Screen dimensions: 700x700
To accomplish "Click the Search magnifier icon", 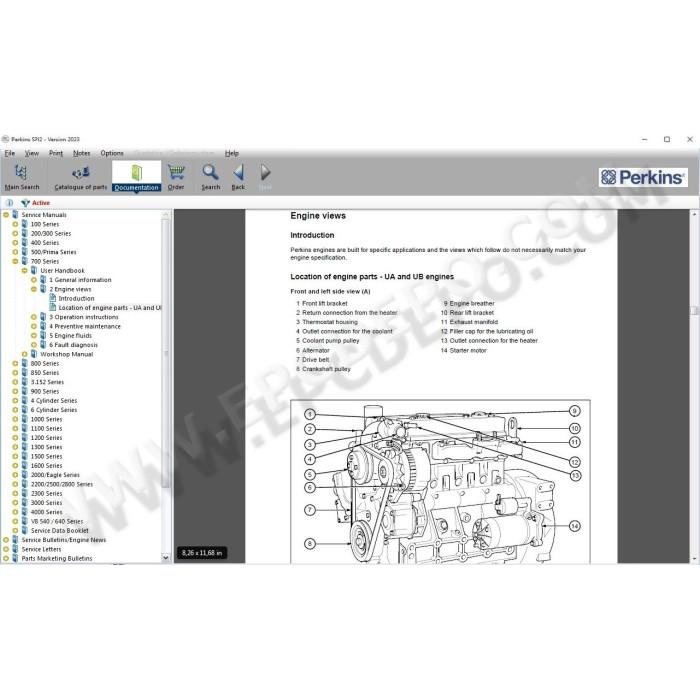I will 210,172.
